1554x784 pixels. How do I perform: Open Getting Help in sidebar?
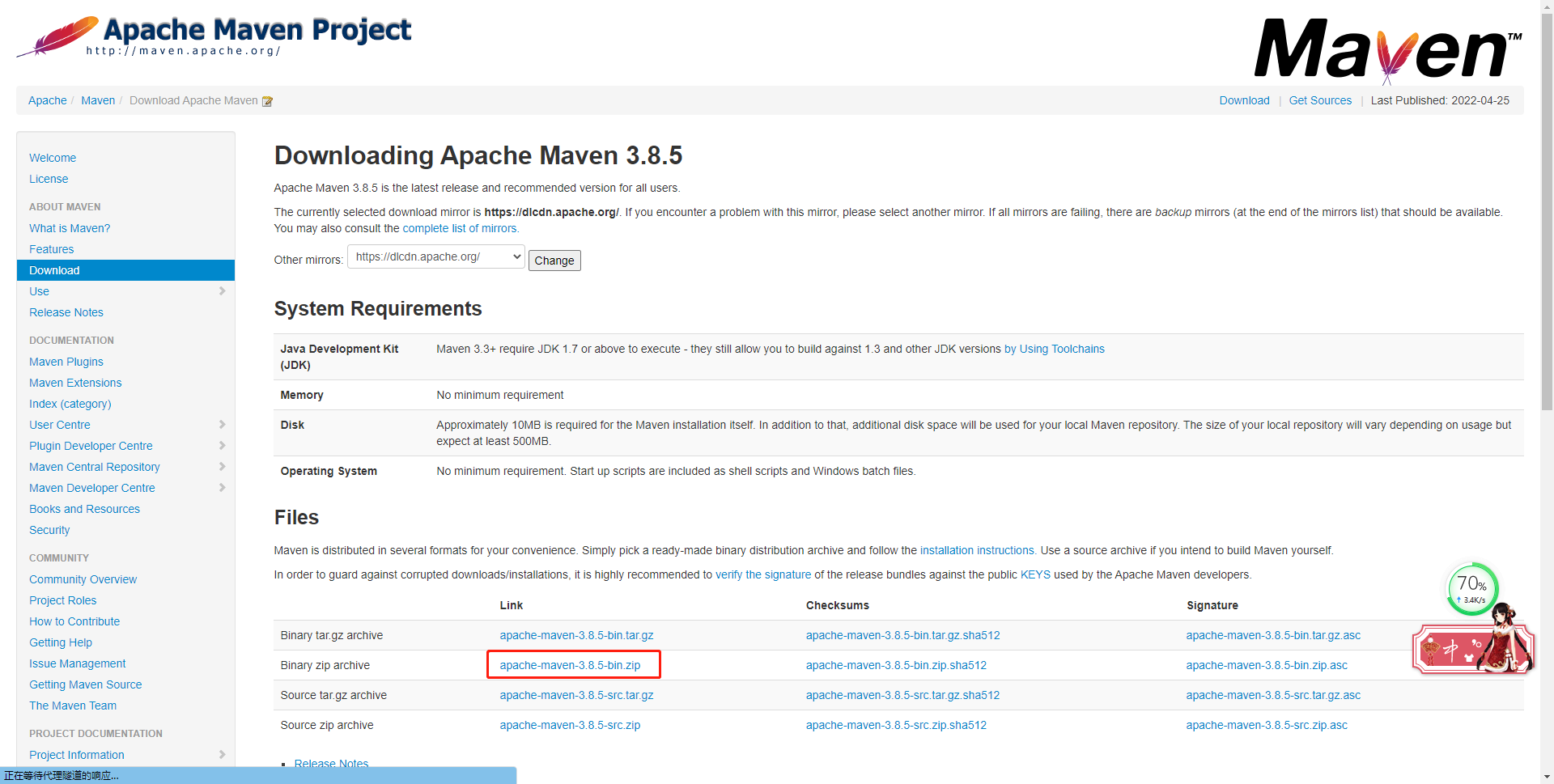click(61, 642)
